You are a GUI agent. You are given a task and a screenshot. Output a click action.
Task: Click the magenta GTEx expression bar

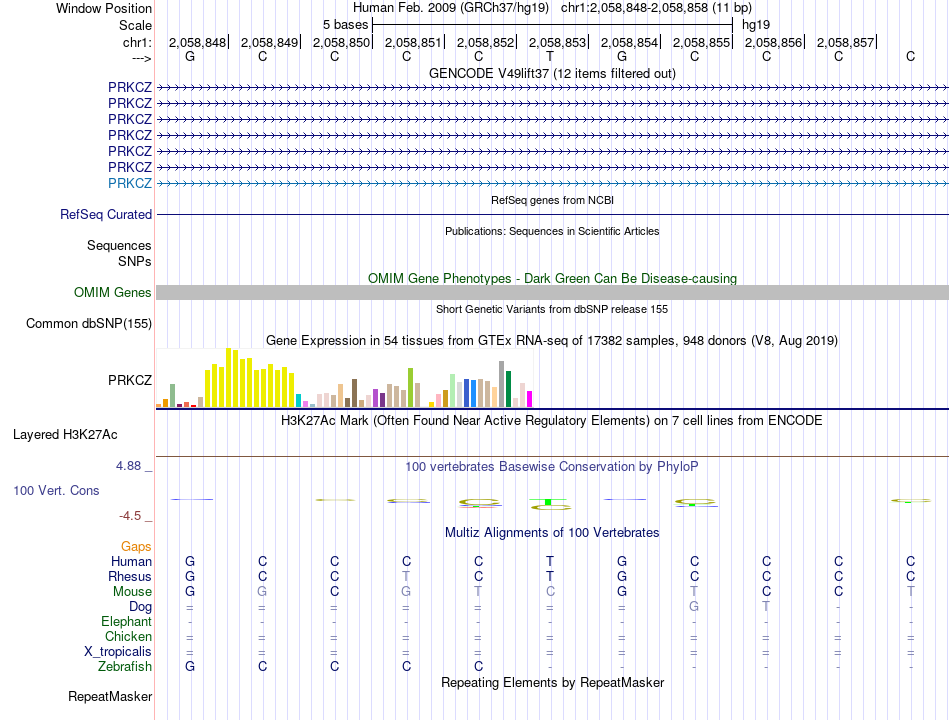click(x=530, y=399)
